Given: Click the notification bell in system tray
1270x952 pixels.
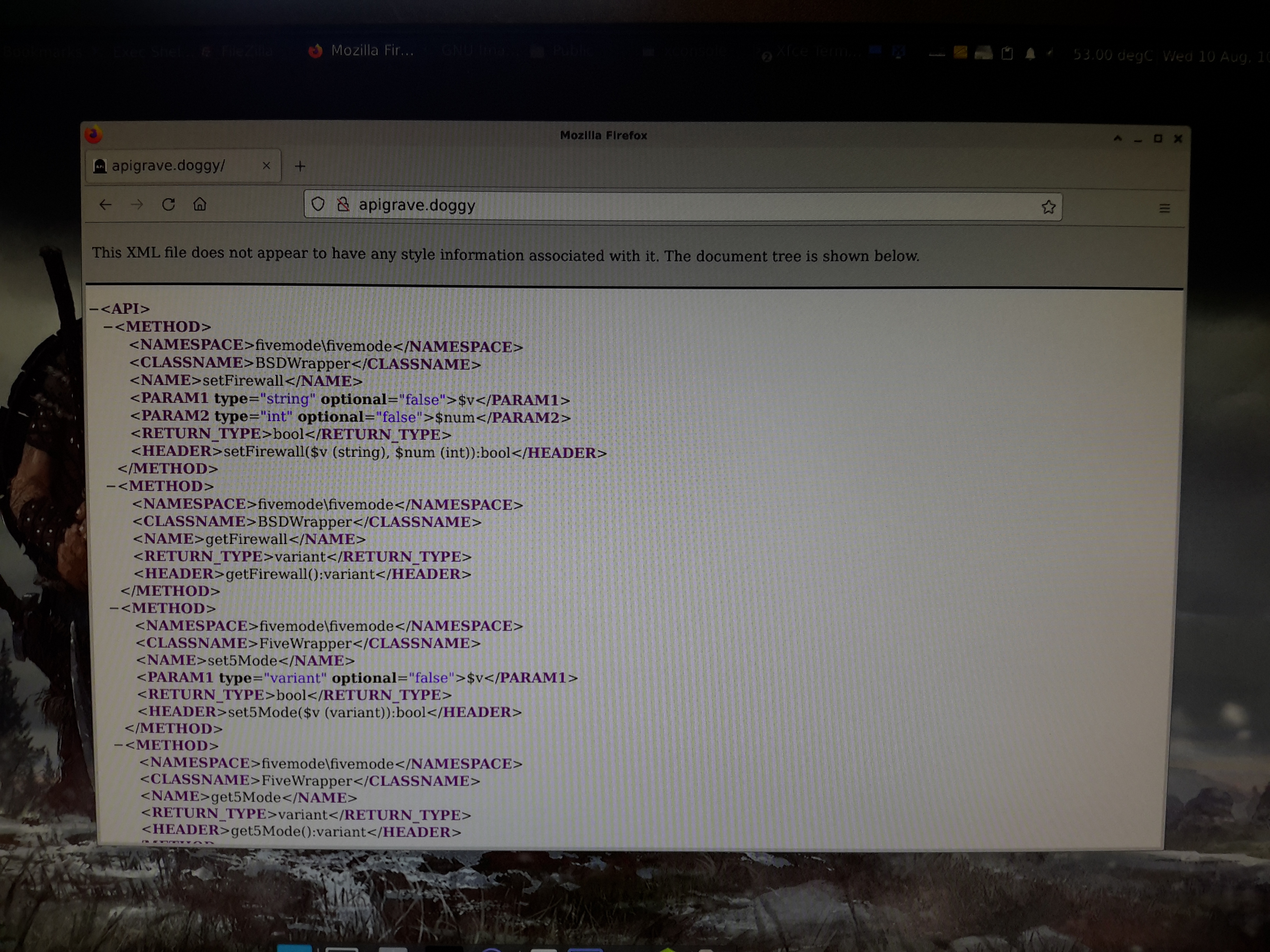Looking at the screenshot, I should click(x=1030, y=54).
